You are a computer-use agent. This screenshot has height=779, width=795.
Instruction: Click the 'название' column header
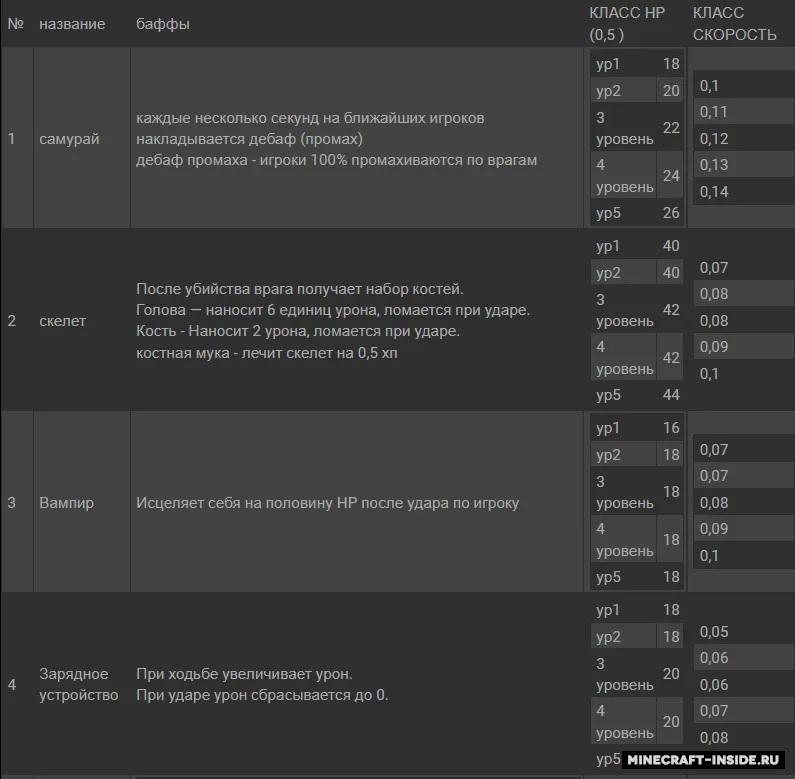[72, 24]
